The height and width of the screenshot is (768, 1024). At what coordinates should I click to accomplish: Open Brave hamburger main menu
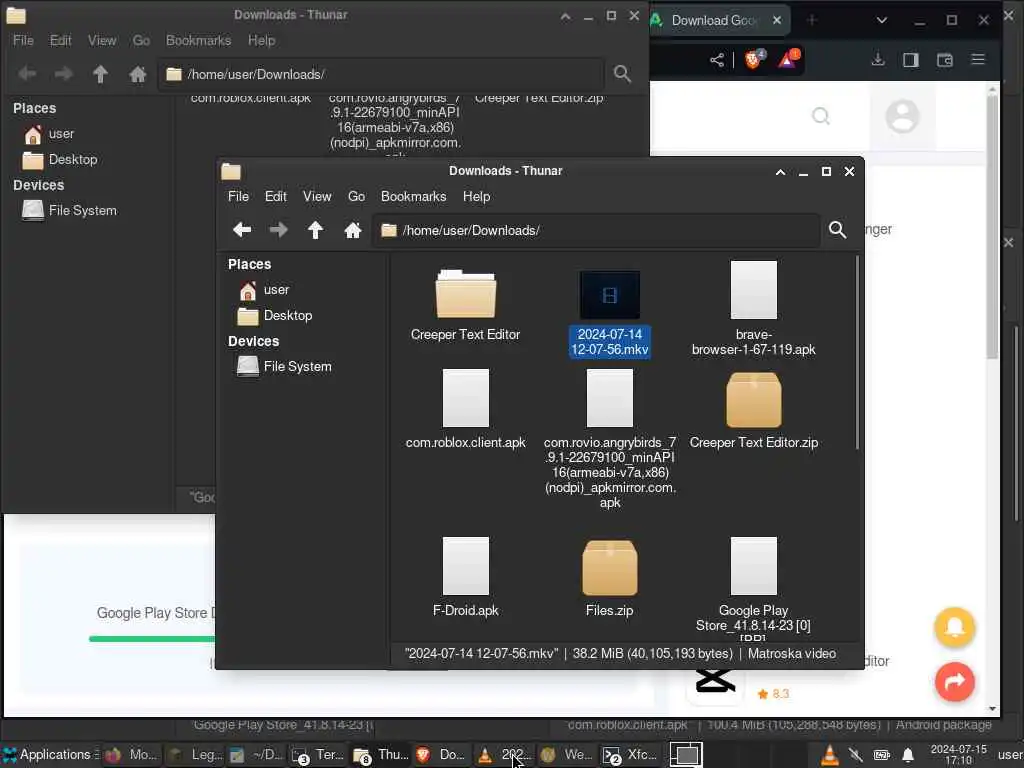pos(978,60)
